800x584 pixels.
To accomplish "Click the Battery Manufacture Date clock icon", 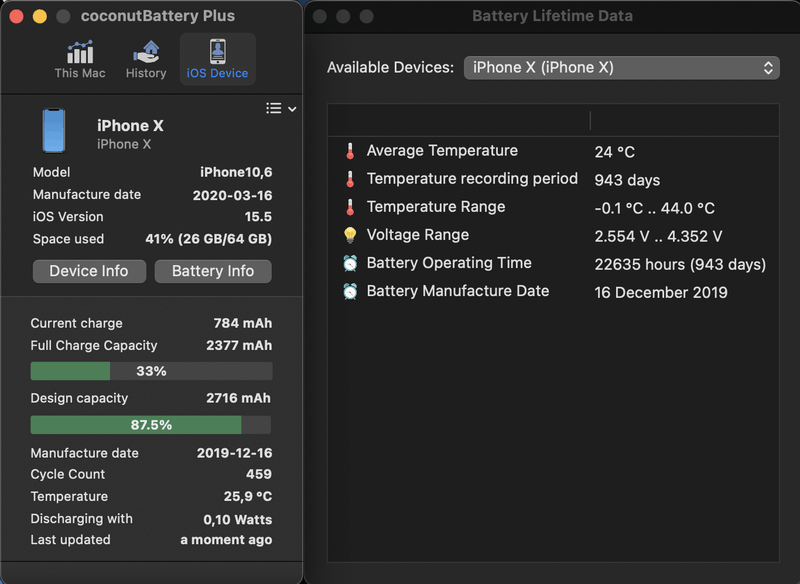I will 350,292.
